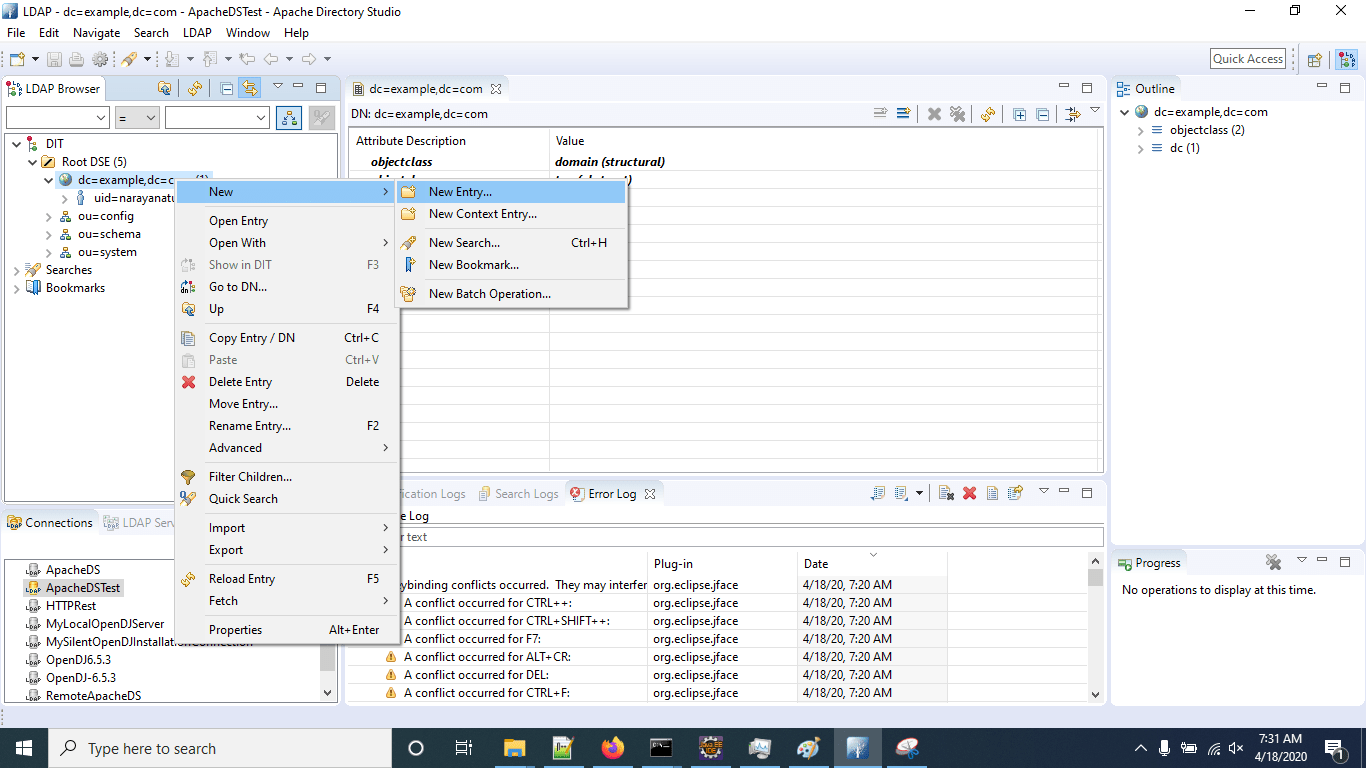
Task: Click the Open Perspective icon
Action: (x=1315, y=60)
